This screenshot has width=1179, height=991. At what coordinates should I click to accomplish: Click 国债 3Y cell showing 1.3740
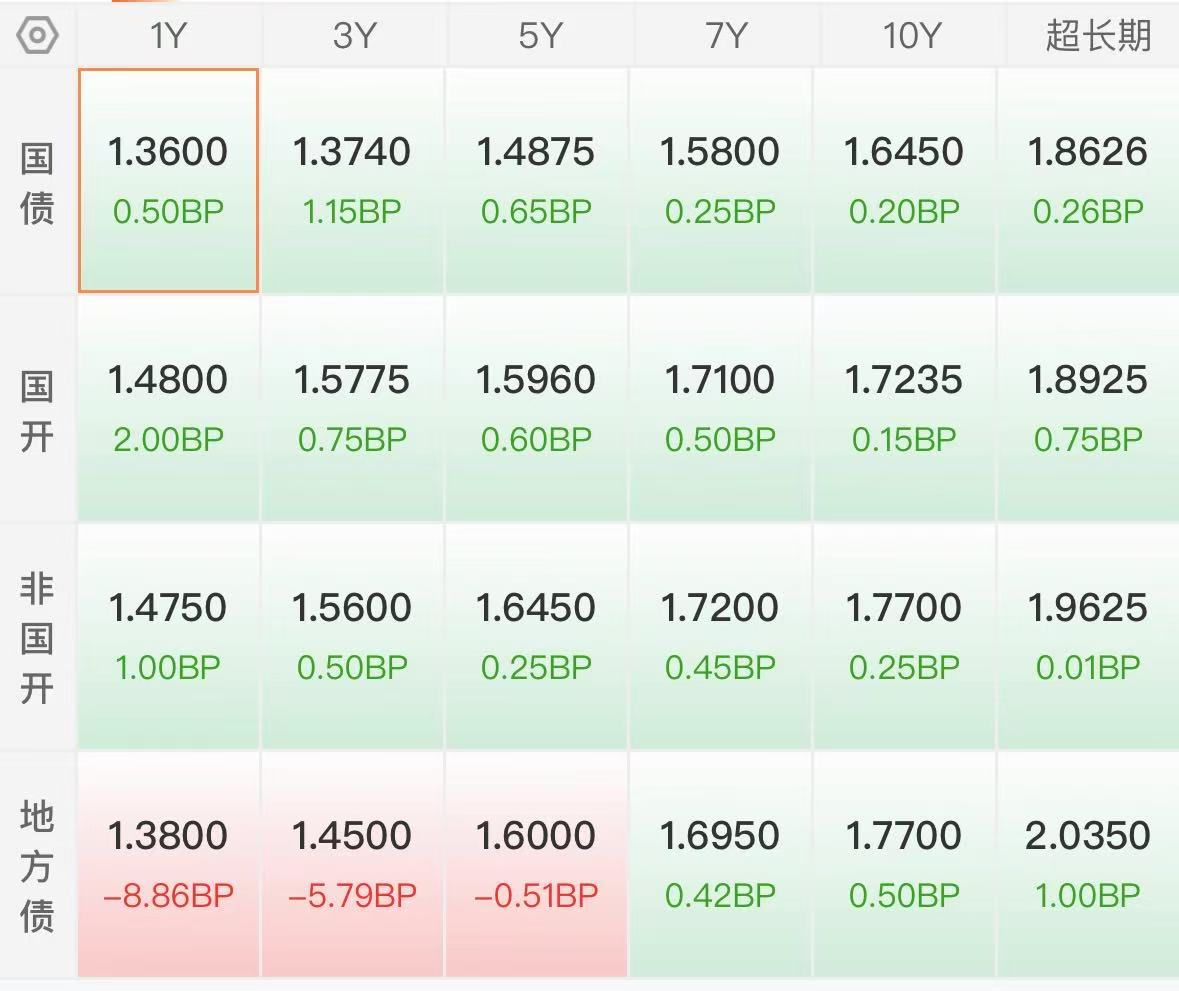point(353,180)
